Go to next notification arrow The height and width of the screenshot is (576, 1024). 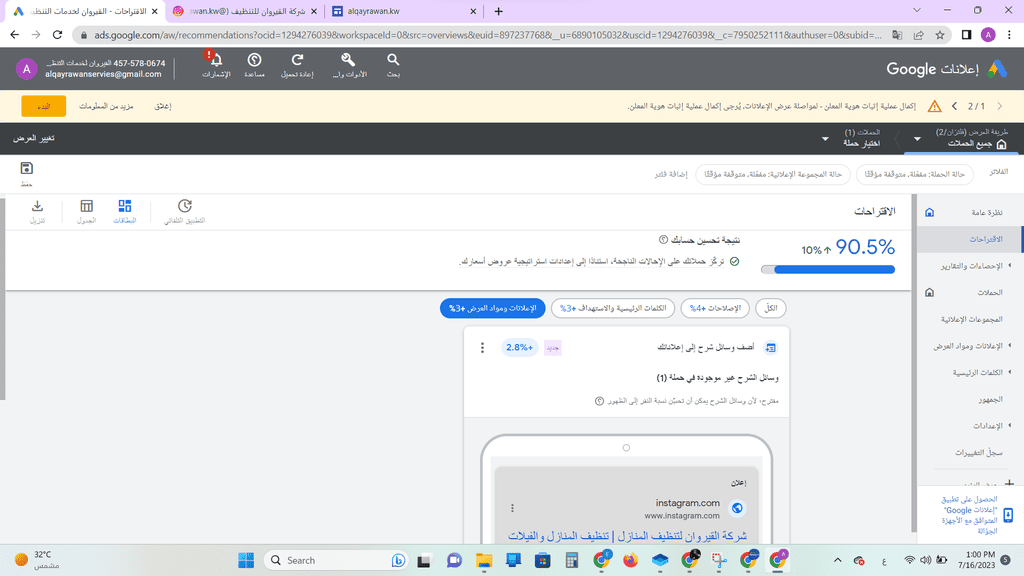pyautogui.click(x=999, y=106)
